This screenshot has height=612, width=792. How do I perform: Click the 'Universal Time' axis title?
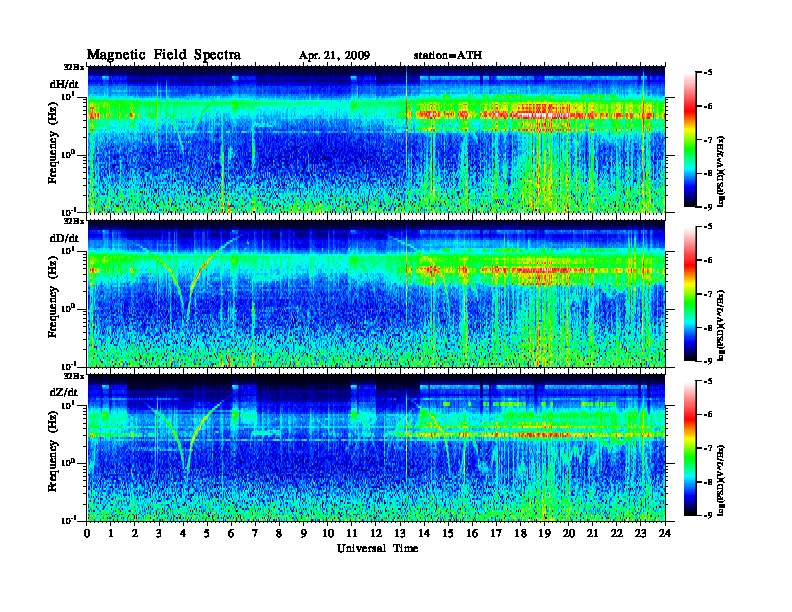point(377,548)
